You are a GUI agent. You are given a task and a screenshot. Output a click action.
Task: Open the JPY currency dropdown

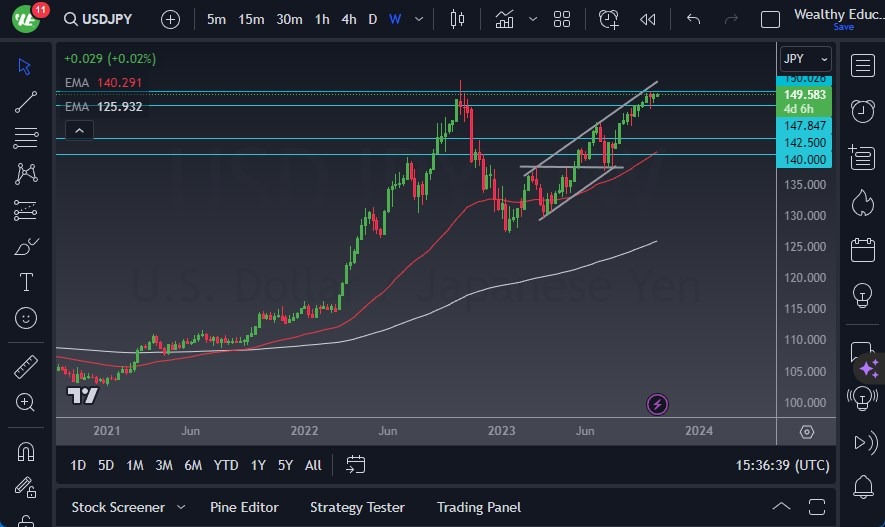[x=806, y=59]
